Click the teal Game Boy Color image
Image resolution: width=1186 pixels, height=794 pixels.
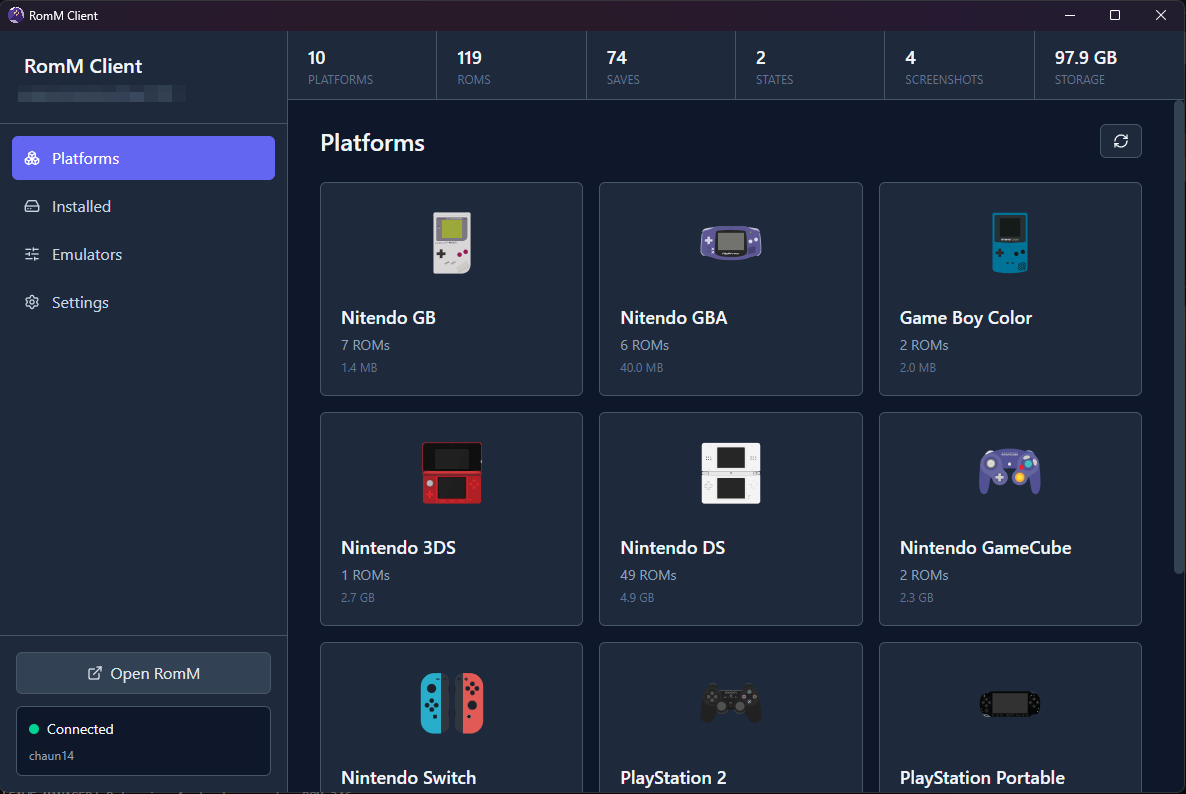pos(1010,243)
